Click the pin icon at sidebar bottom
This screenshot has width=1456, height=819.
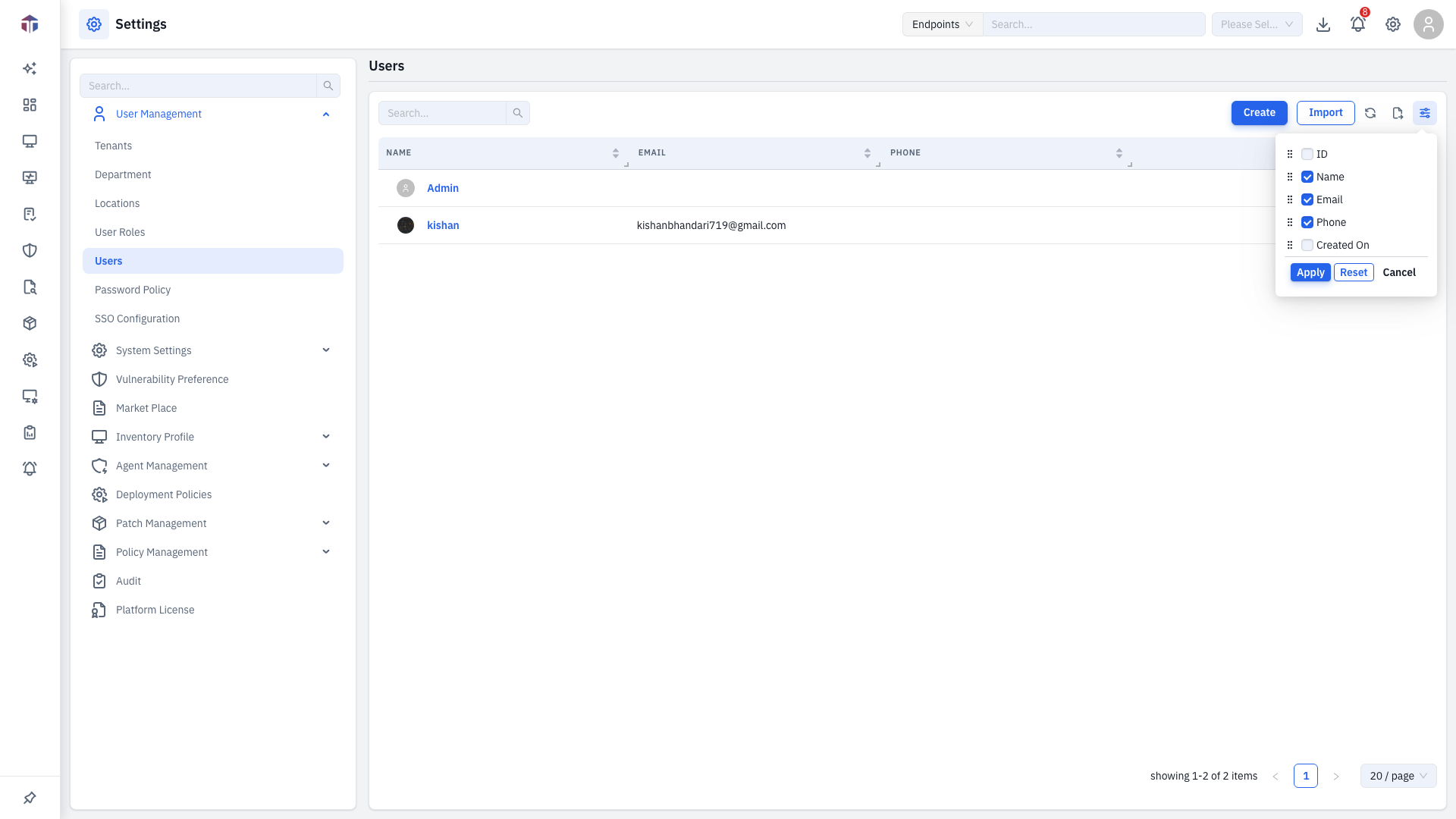(30, 798)
